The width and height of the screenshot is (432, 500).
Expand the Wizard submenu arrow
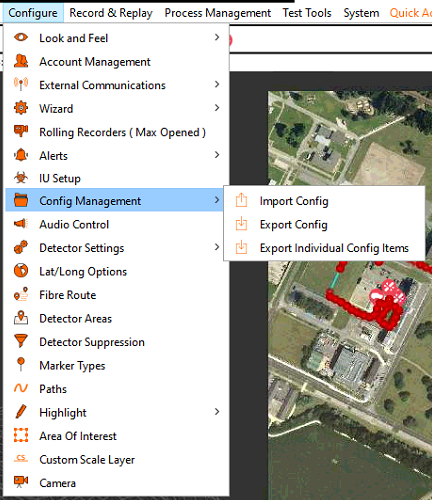tap(217, 108)
